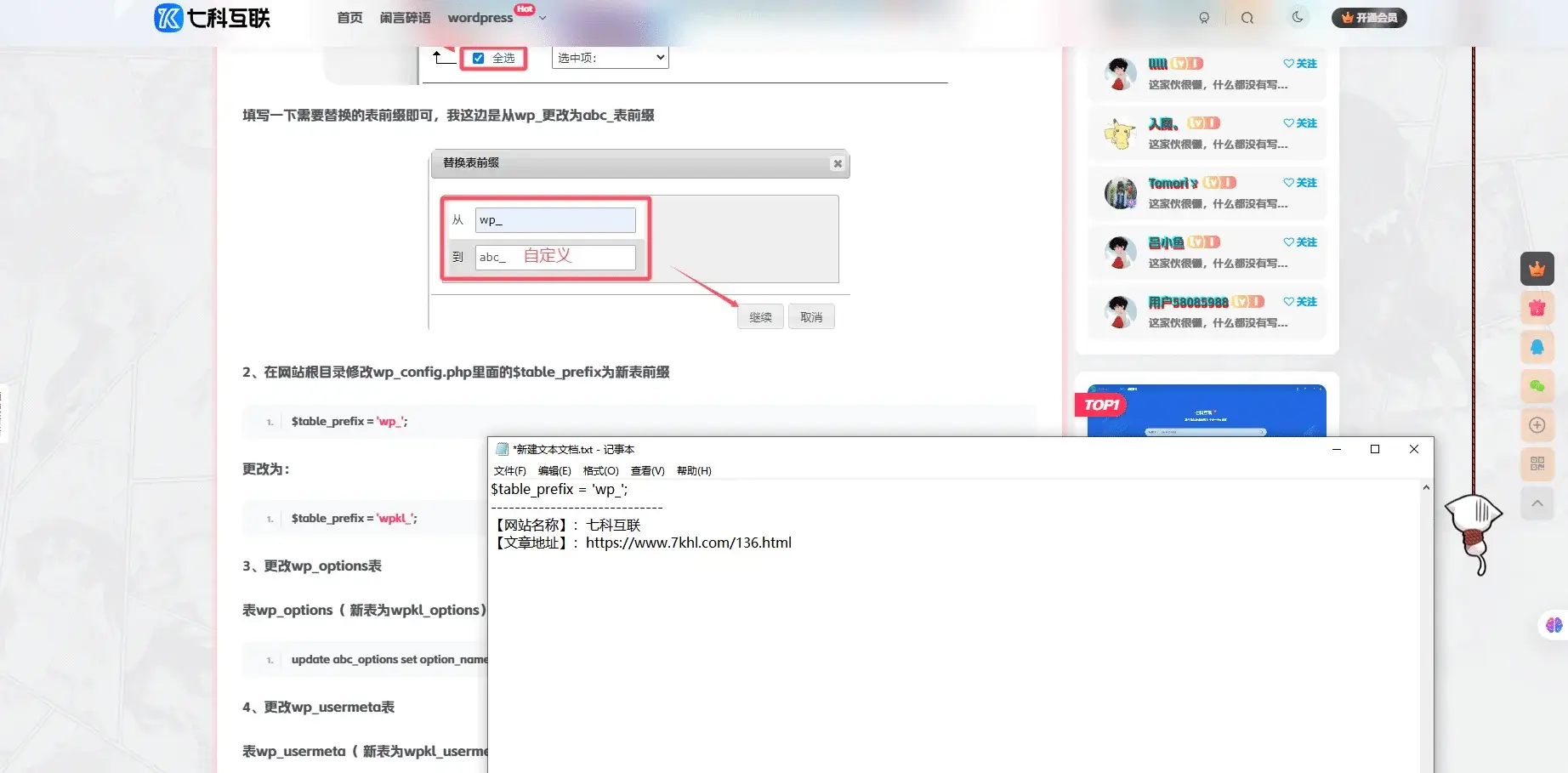Open the QQ penguin sidebar icon
Viewport: 1568px width, 773px height.
click(1537, 347)
